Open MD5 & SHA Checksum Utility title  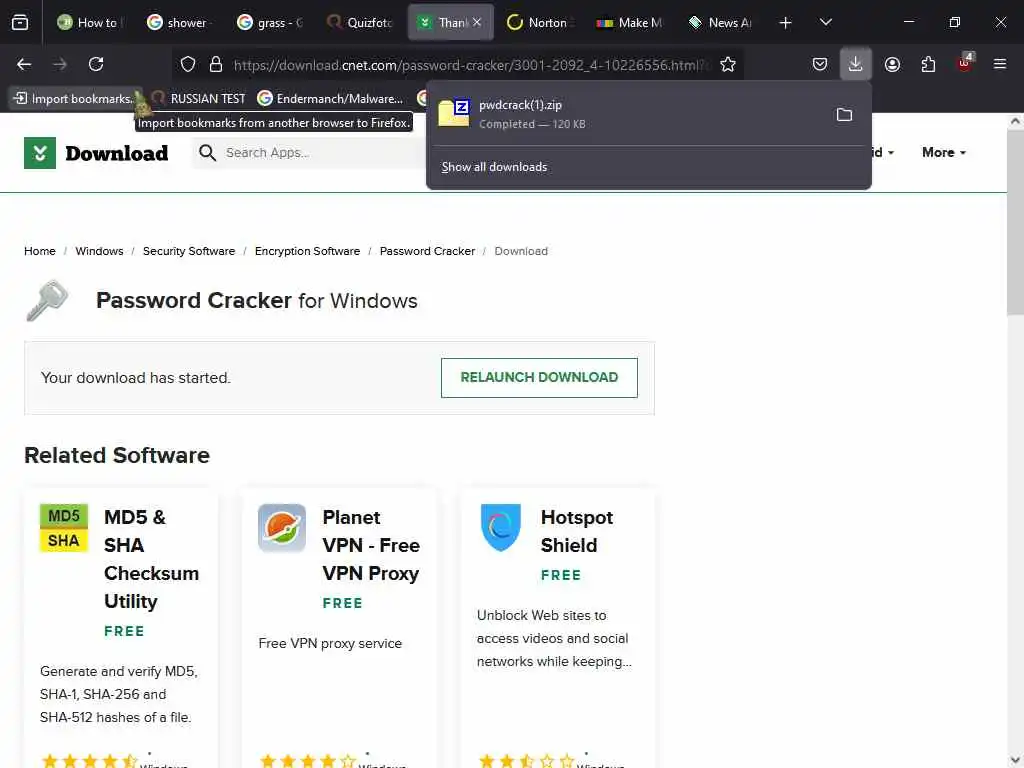tap(152, 559)
